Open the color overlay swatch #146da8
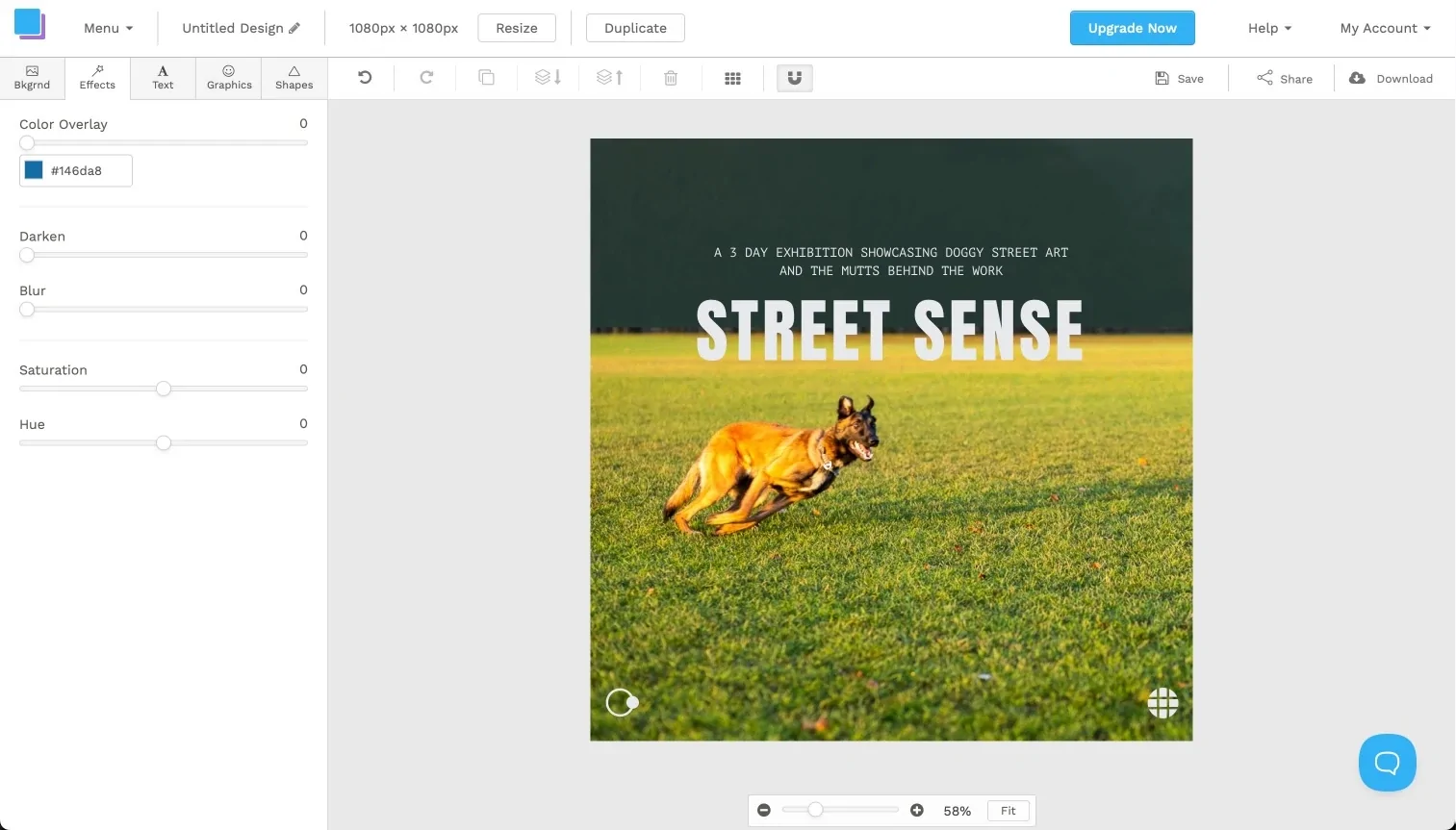This screenshot has height=830, width=1456. click(x=35, y=170)
